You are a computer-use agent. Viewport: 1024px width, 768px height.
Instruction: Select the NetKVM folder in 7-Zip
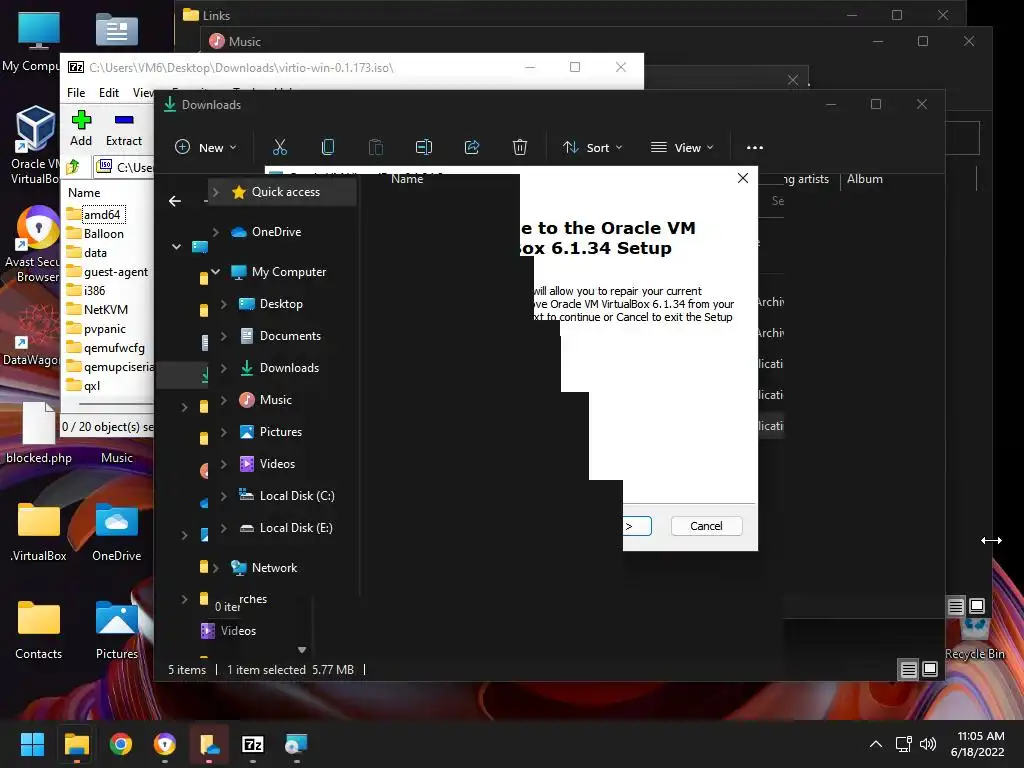coord(106,310)
